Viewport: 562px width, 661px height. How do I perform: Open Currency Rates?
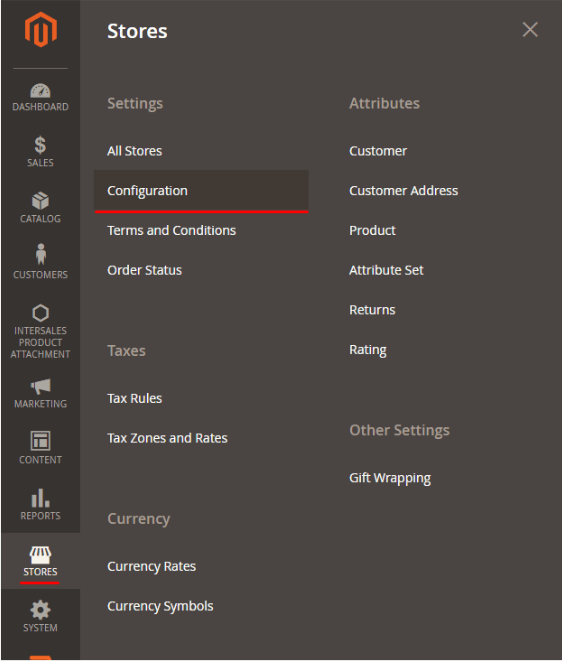point(151,566)
